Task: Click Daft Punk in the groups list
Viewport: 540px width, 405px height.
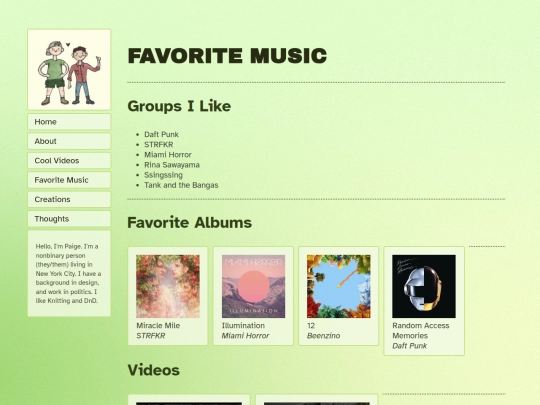Action: tap(161, 134)
